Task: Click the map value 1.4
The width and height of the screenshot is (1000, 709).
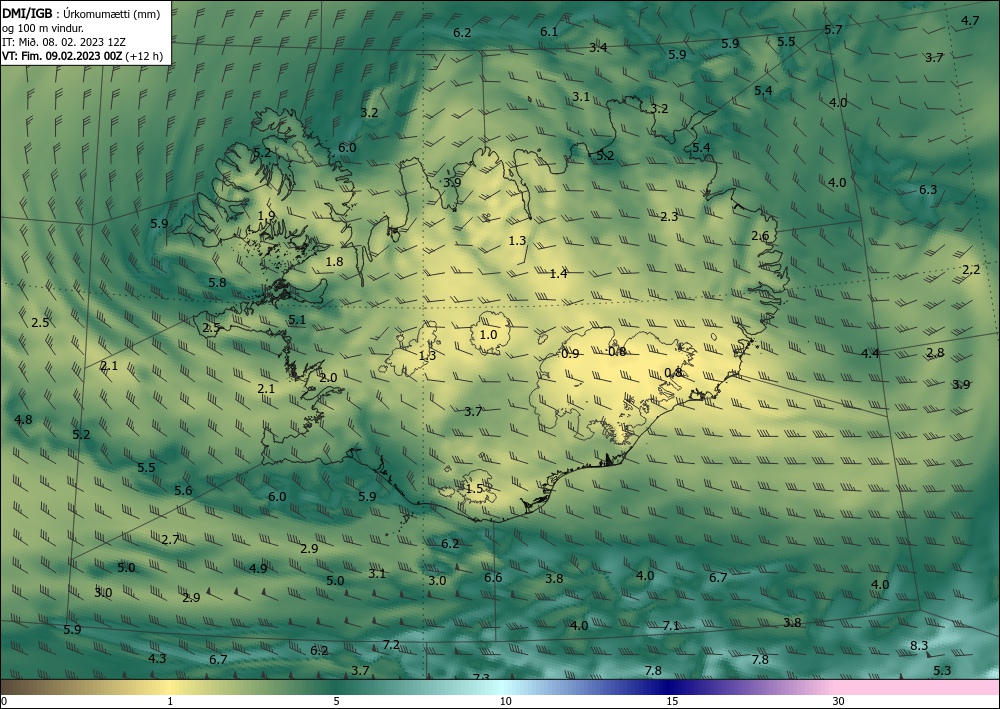Action: [559, 274]
